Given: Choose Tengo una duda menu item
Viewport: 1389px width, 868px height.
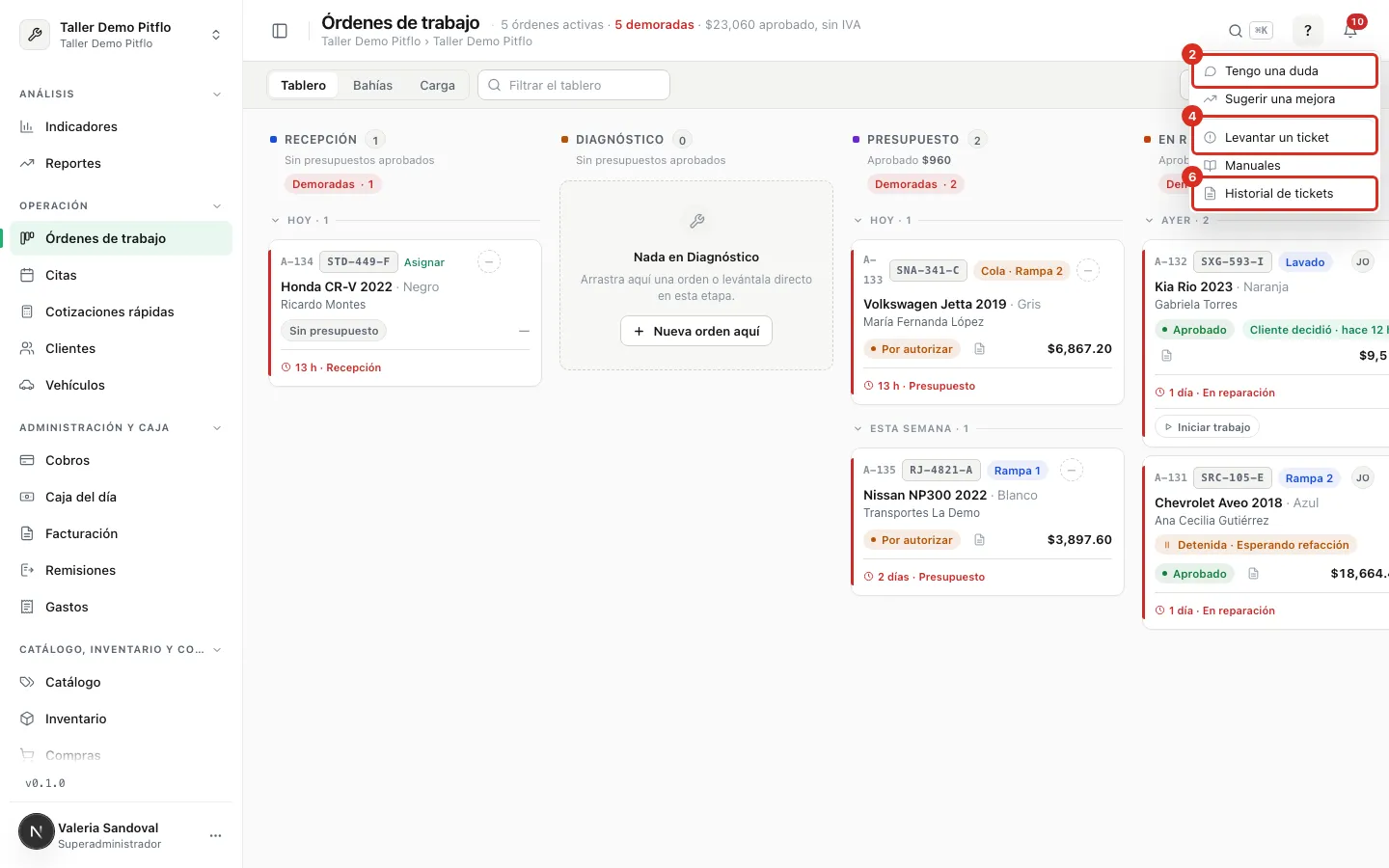Looking at the screenshot, I should coord(1285,71).
